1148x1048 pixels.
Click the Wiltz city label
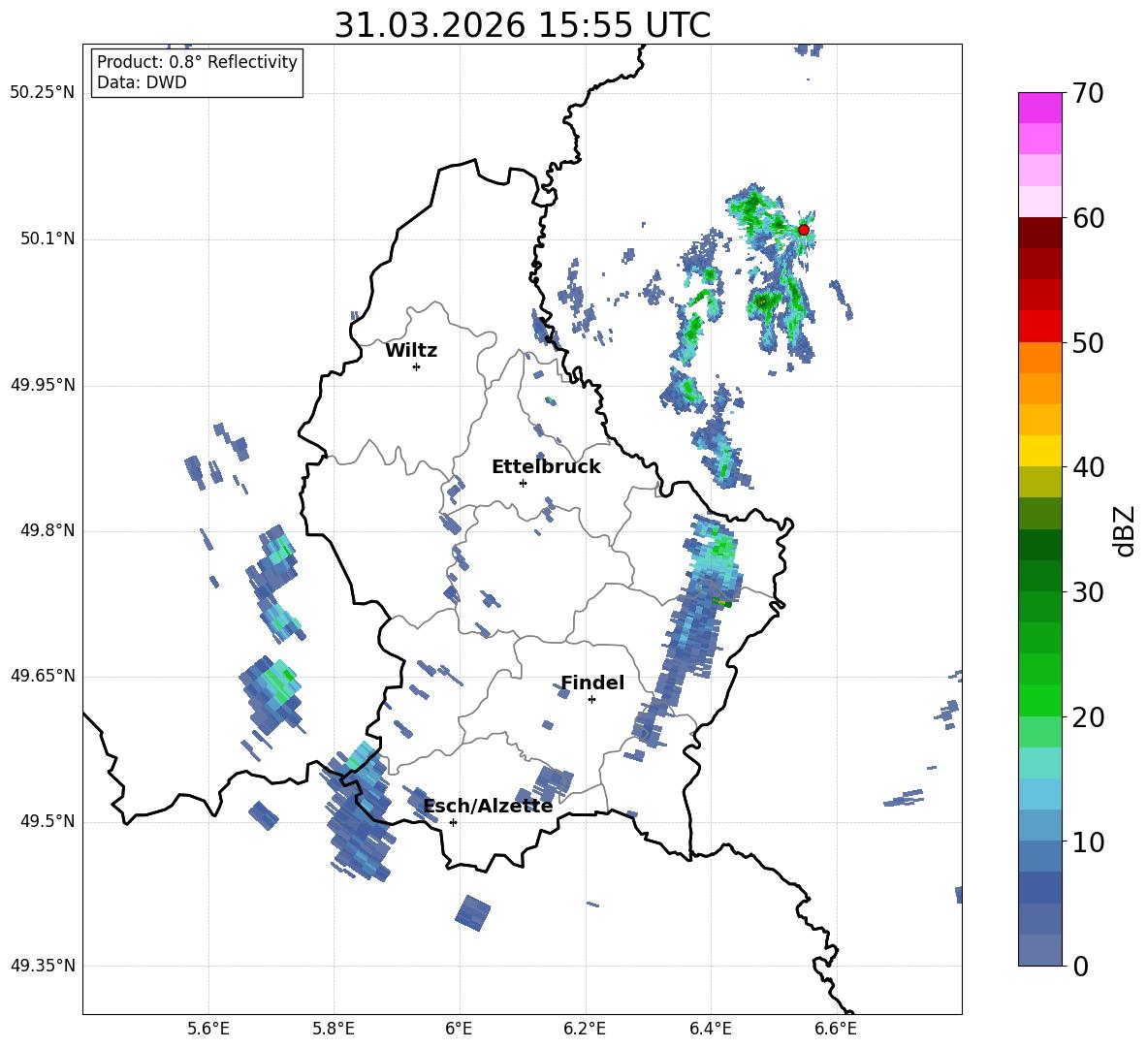tap(411, 351)
